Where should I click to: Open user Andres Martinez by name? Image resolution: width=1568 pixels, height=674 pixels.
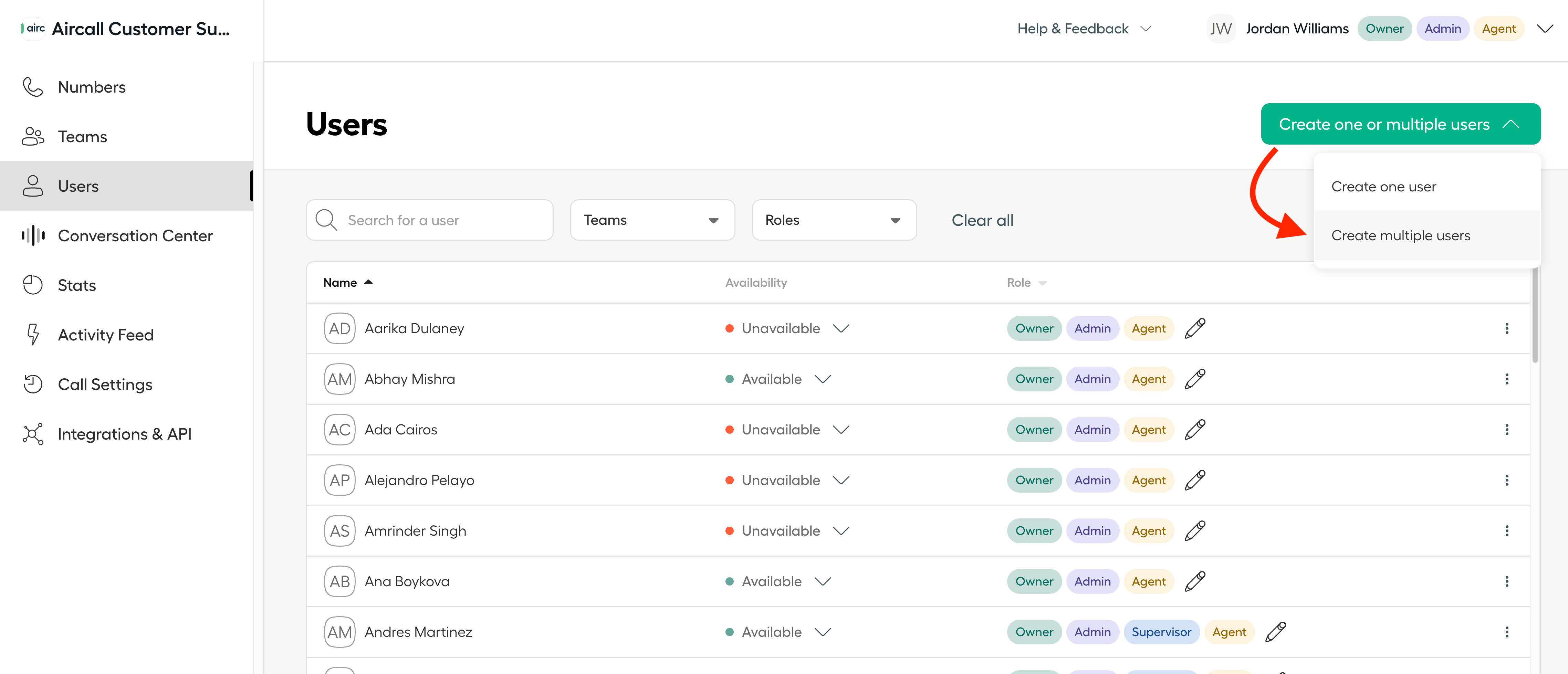tap(418, 632)
